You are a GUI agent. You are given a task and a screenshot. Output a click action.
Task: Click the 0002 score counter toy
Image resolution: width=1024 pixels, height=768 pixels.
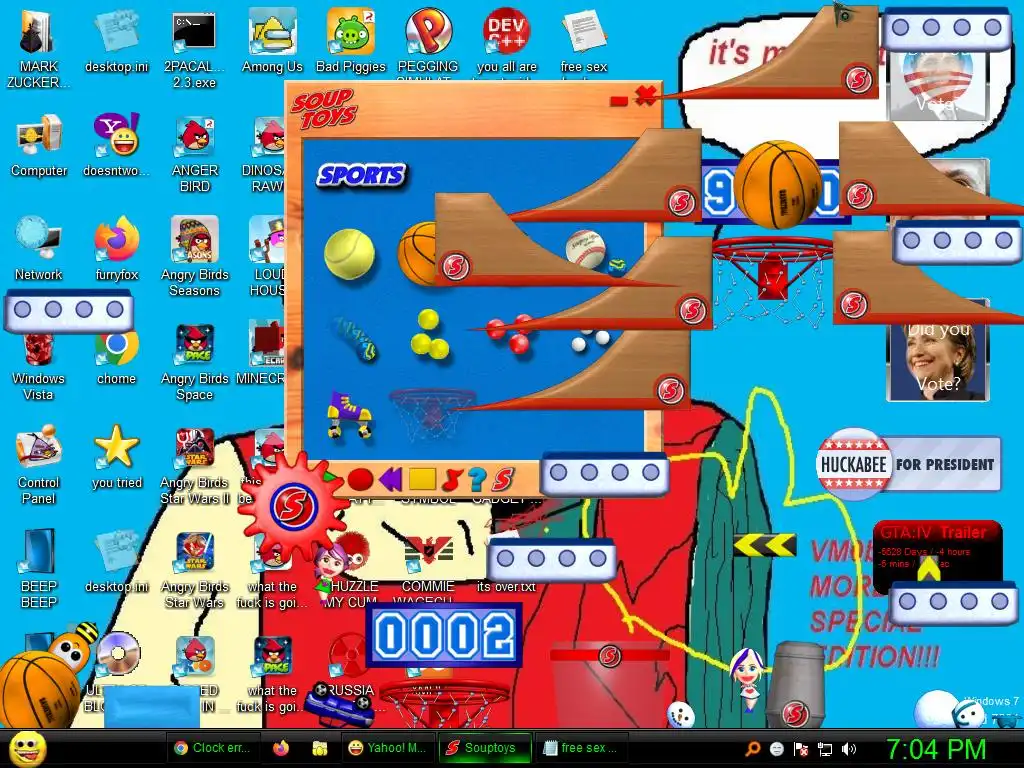443,635
